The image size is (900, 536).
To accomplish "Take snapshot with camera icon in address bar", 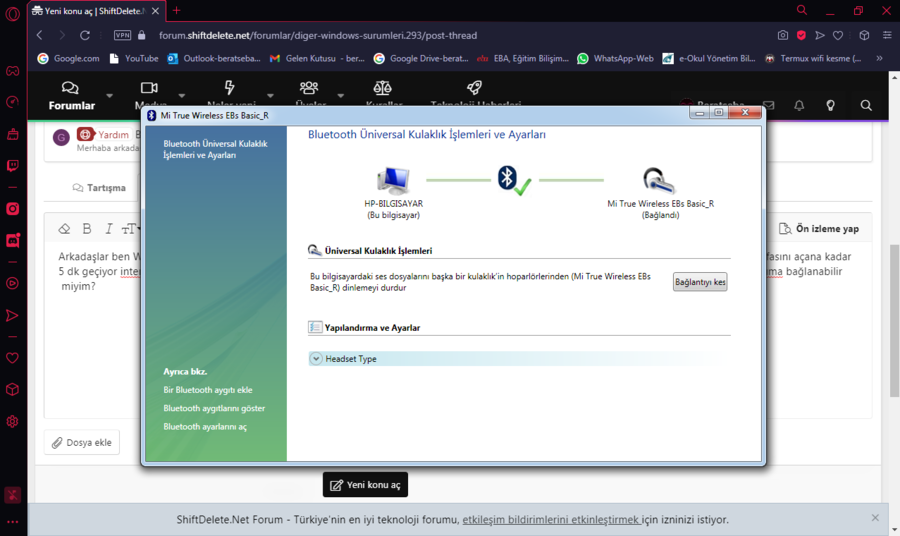I will pyautogui.click(x=783, y=36).
